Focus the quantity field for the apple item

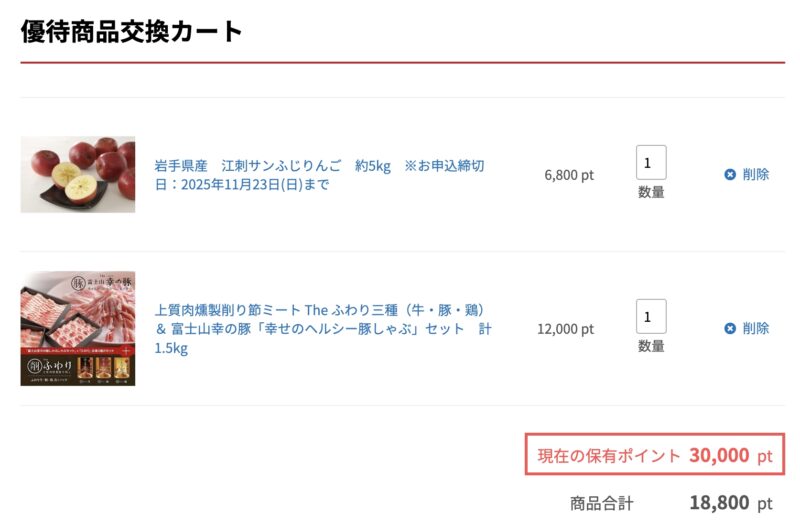coord(651,162)
